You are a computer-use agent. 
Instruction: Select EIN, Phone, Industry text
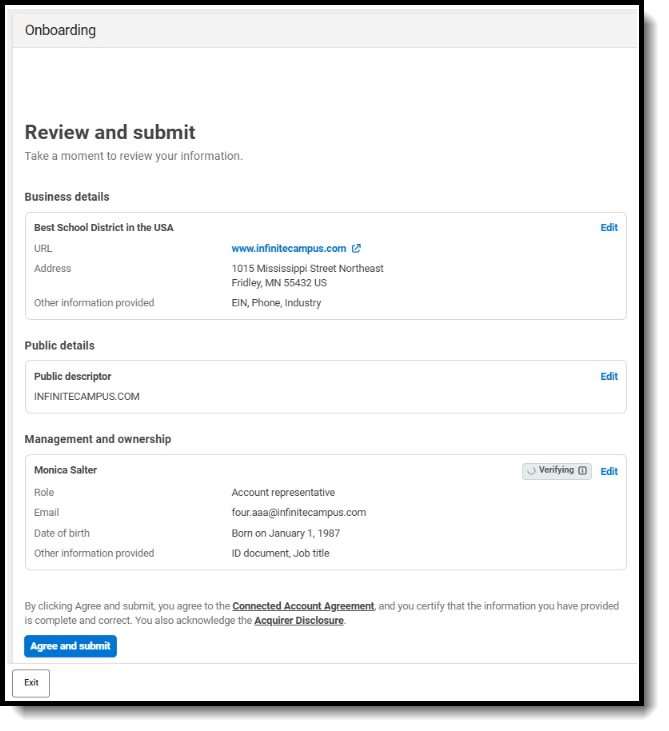tap(276, 303)
